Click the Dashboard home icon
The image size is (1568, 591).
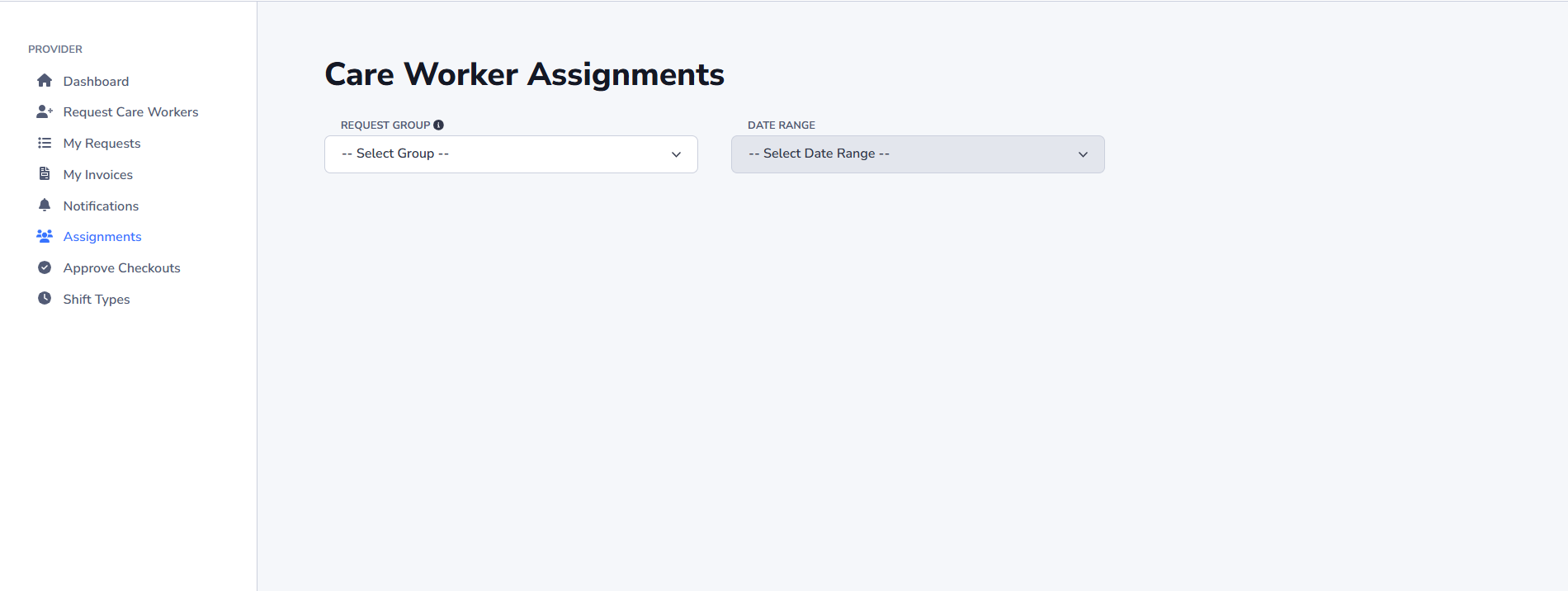tap(45, 81)
